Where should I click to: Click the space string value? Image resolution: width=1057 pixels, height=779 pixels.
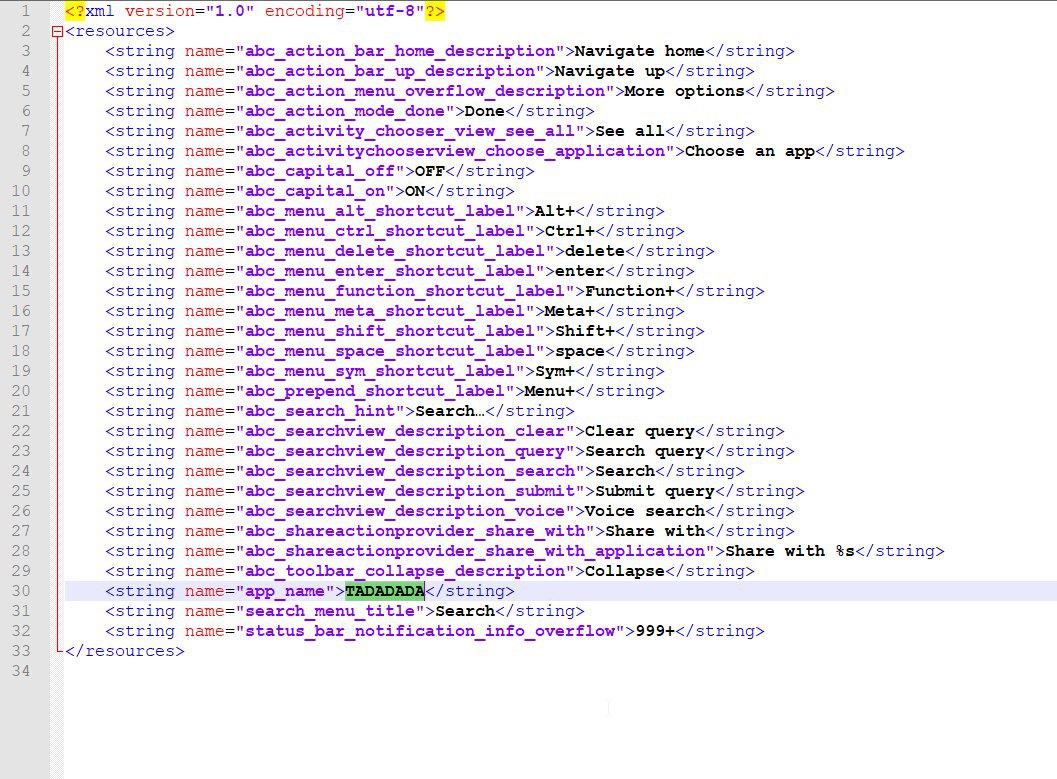(580, 352)
